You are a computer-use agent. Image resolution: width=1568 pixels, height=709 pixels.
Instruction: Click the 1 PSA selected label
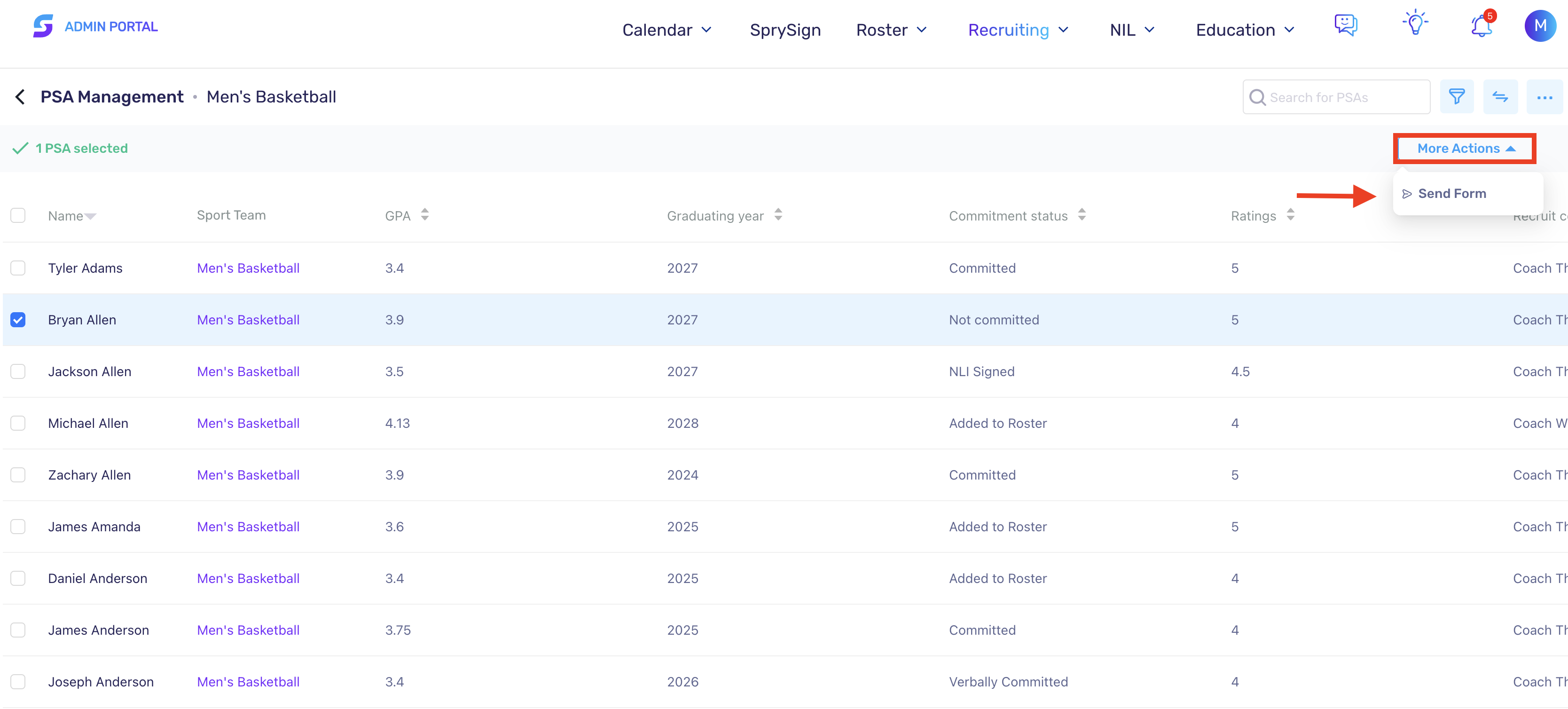click(x=82, y=149)
